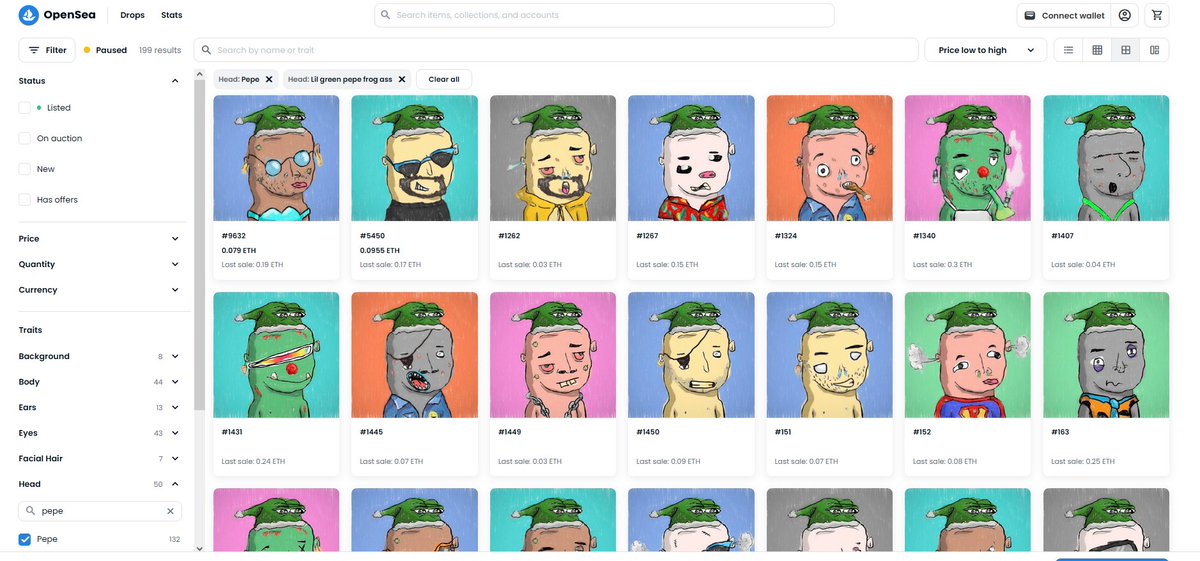Image resolution: width=1200 pixels, height=561 pixels.
Task: Click the 0.079 ETH price text
Action: coord(238,250)
